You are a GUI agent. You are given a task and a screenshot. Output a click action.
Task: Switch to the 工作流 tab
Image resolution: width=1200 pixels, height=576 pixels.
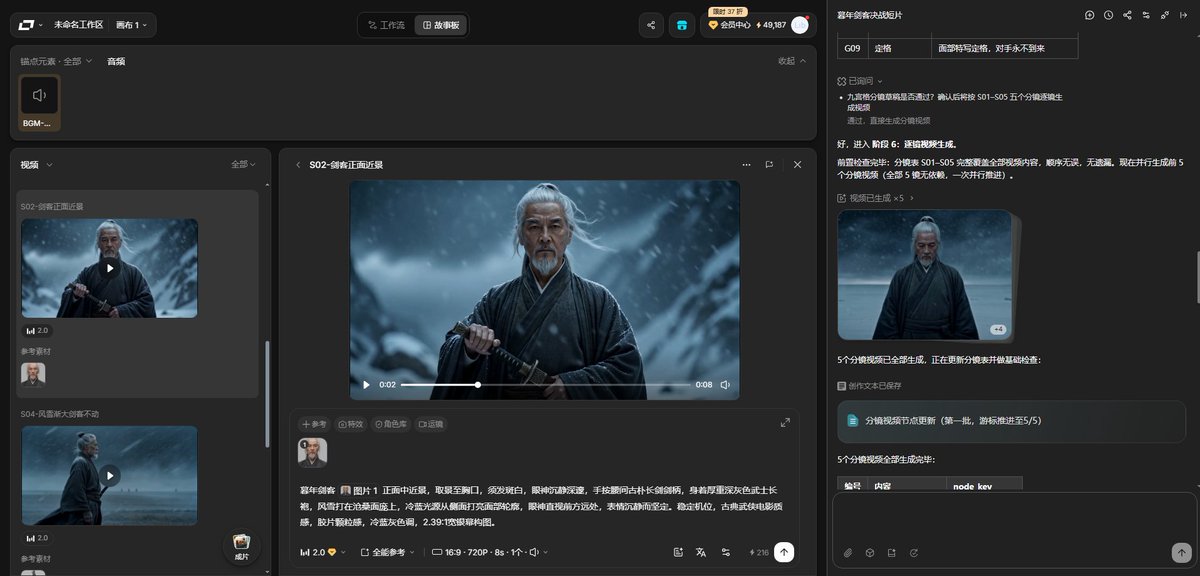click(386, 25)
